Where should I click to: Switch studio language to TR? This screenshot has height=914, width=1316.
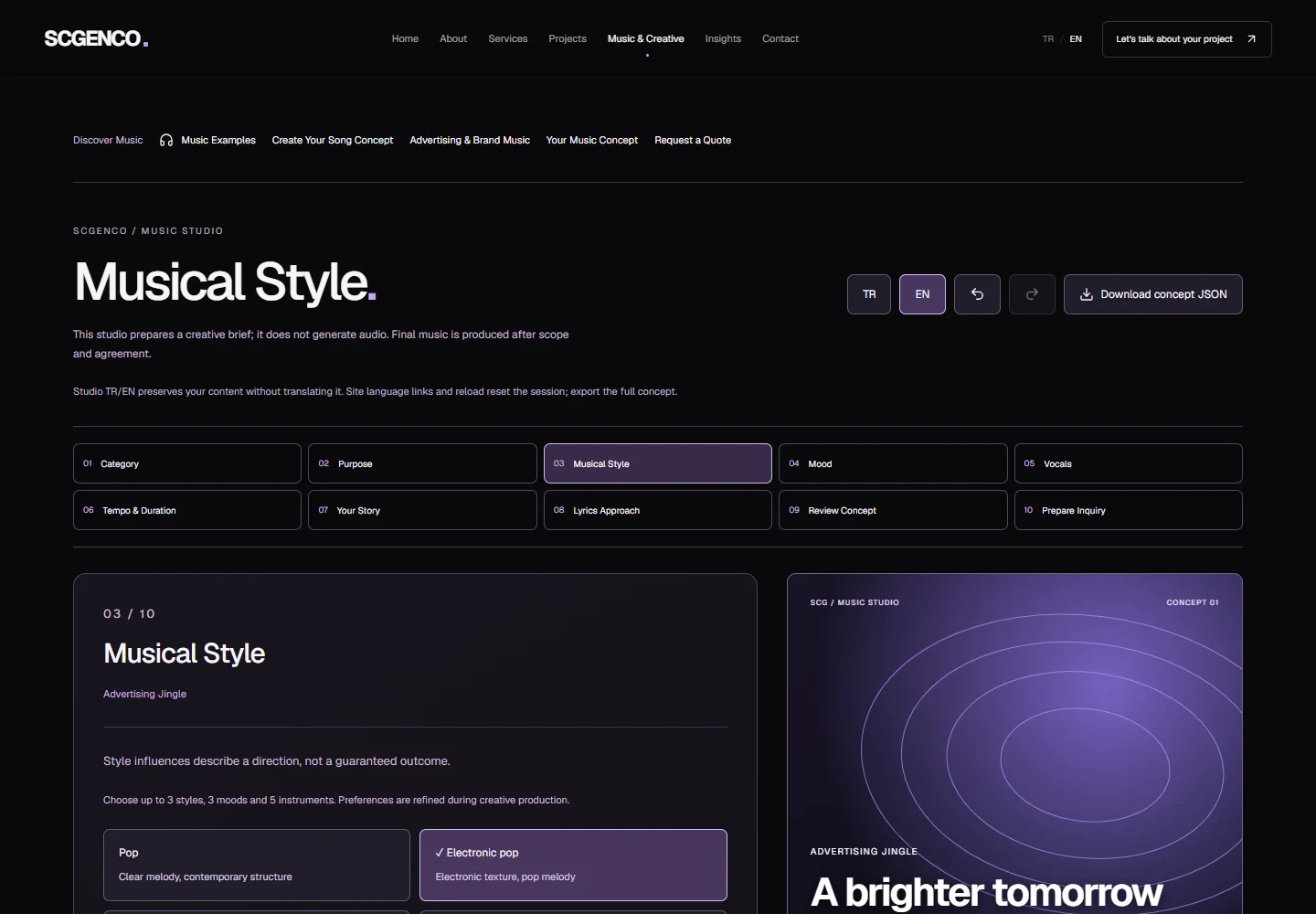tap(869, 294)
